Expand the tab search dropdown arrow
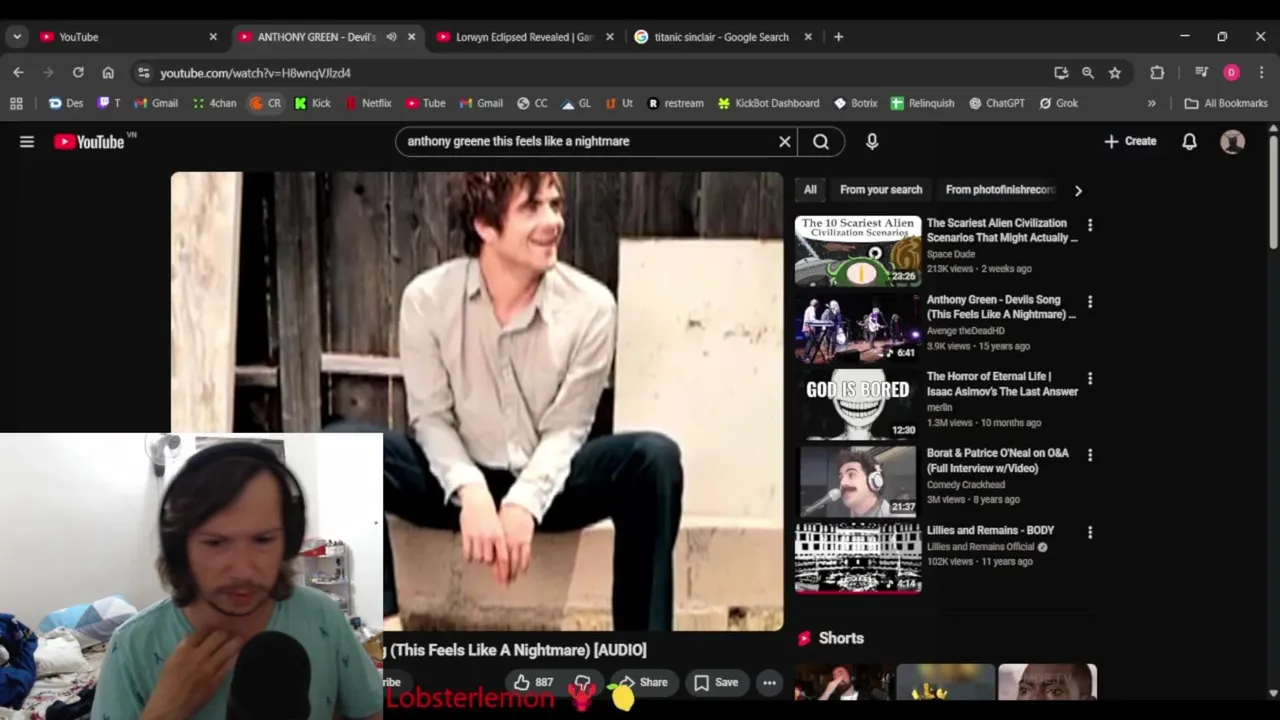This screenshot has width=1280, height=720. [16, 37]
